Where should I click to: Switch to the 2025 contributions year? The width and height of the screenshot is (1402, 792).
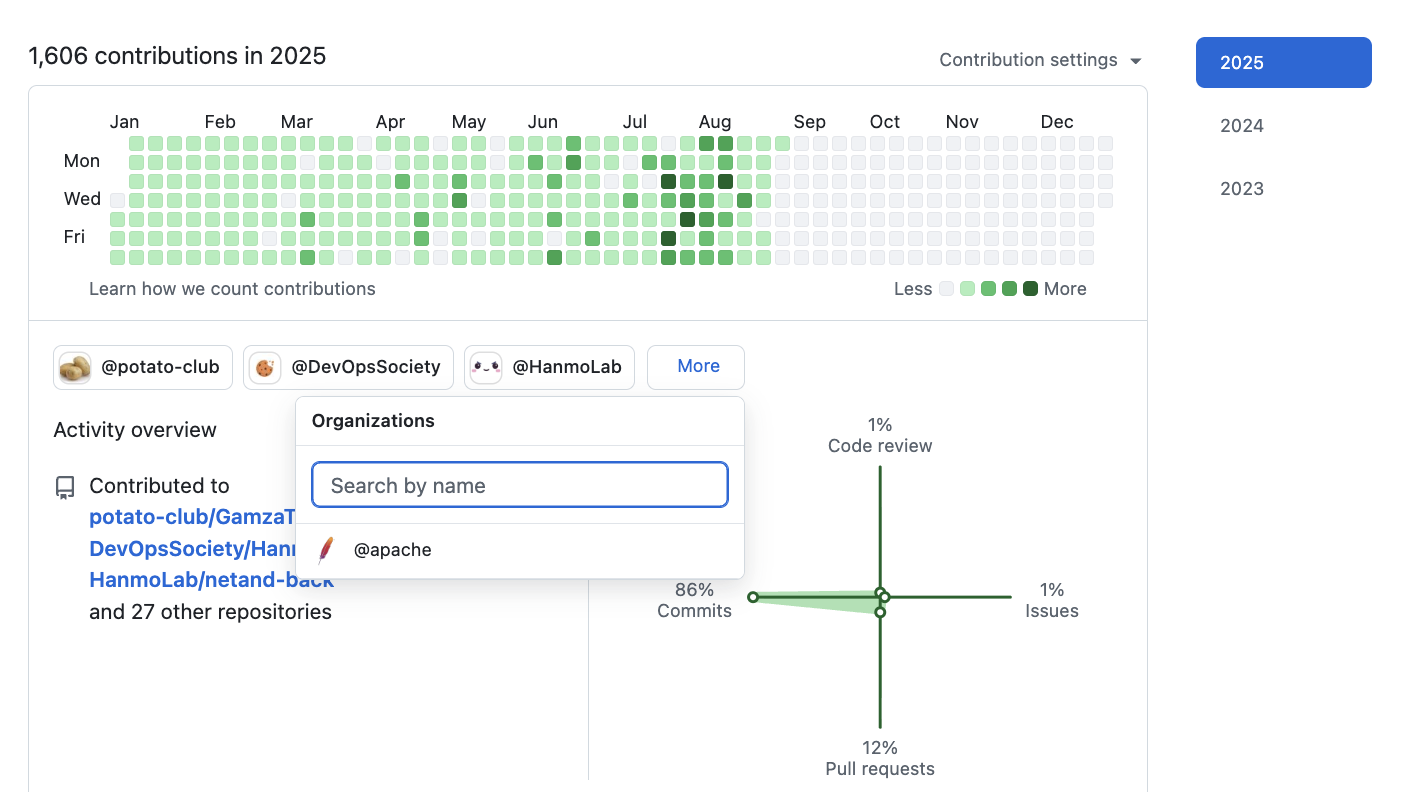tap(1283, 63)
